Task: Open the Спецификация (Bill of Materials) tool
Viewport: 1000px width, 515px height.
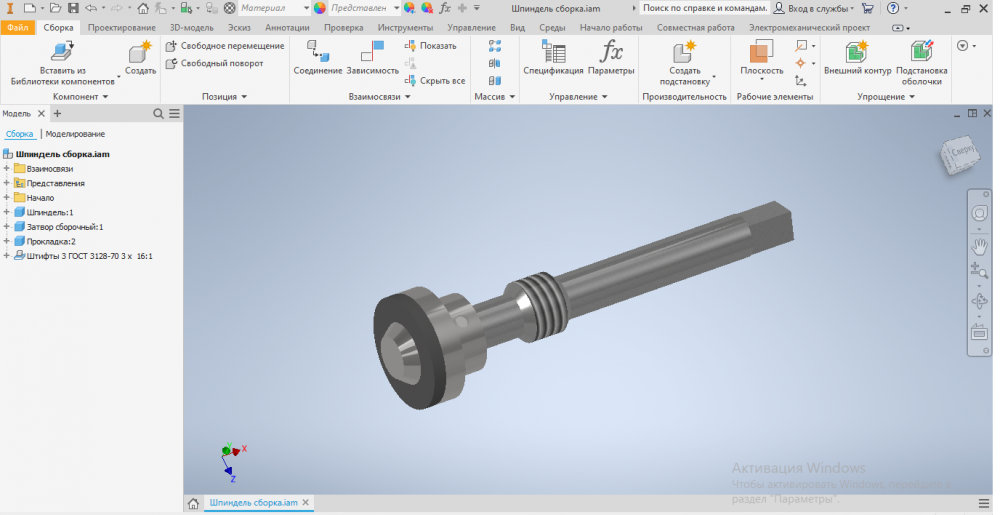Action: 552,53
